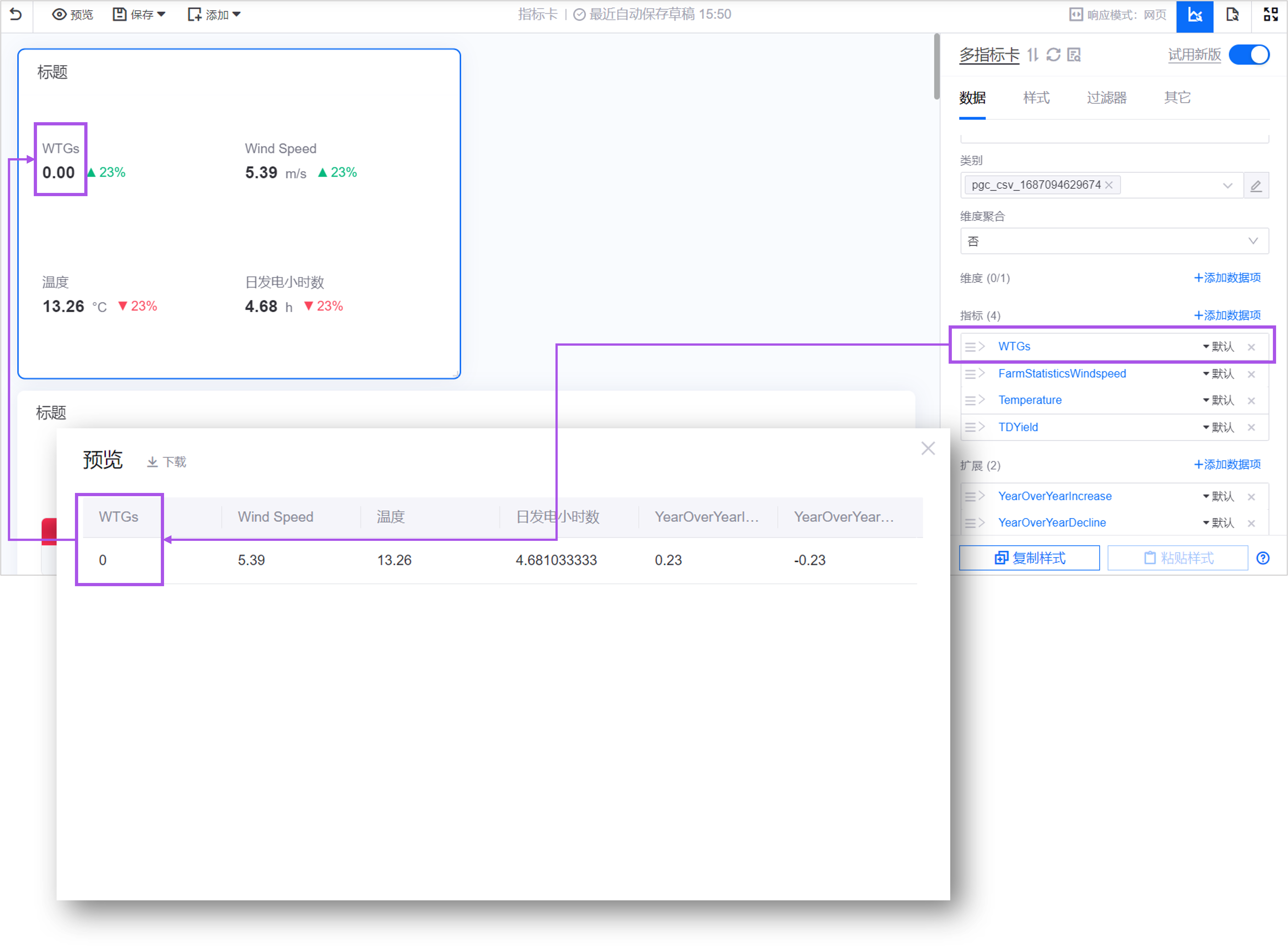
Task: Click the swap sort icon beside 多指标卡
Action: 1033,55
